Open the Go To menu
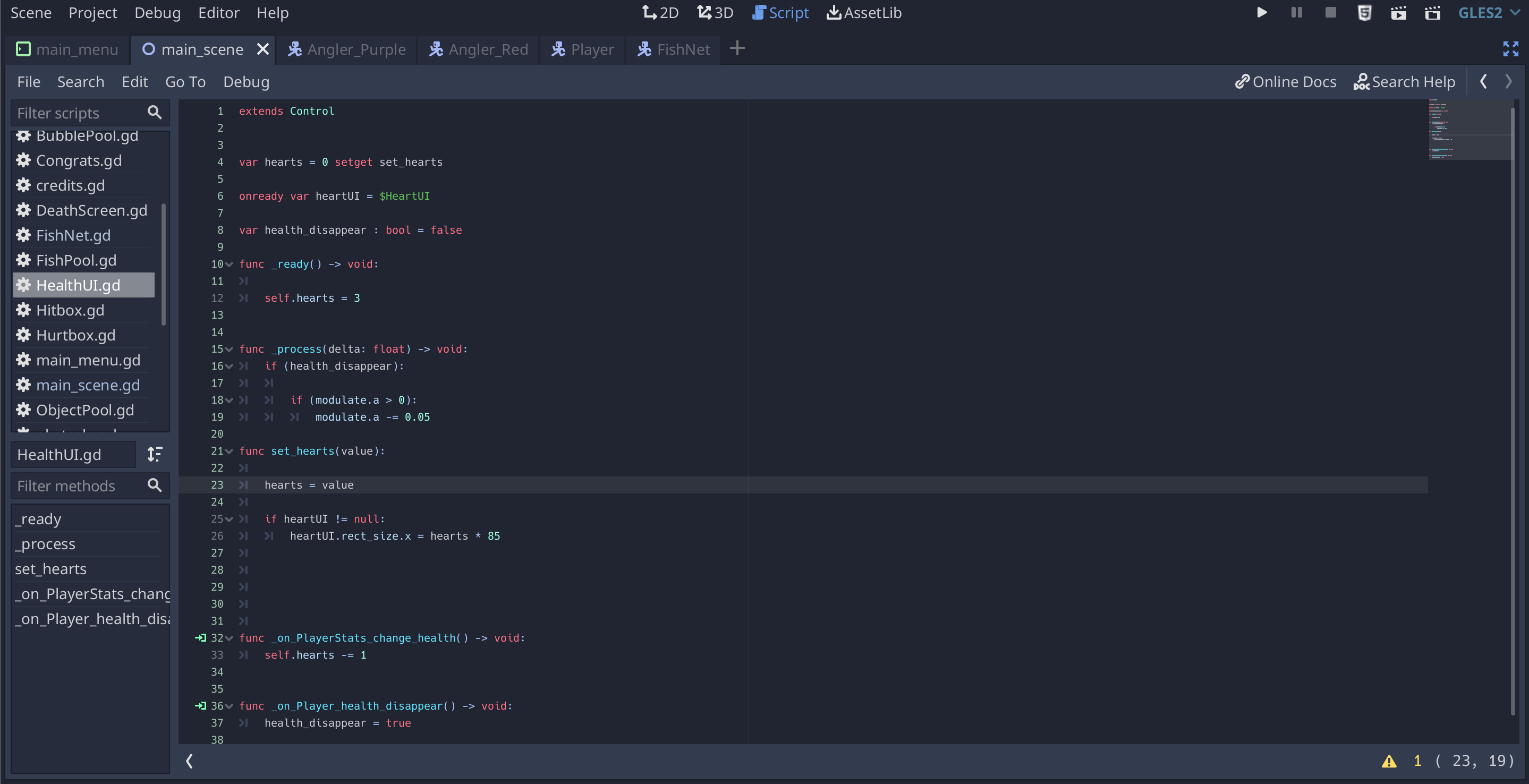The image size is (1529, 784). pyautogui.click(x=185, y=81)
